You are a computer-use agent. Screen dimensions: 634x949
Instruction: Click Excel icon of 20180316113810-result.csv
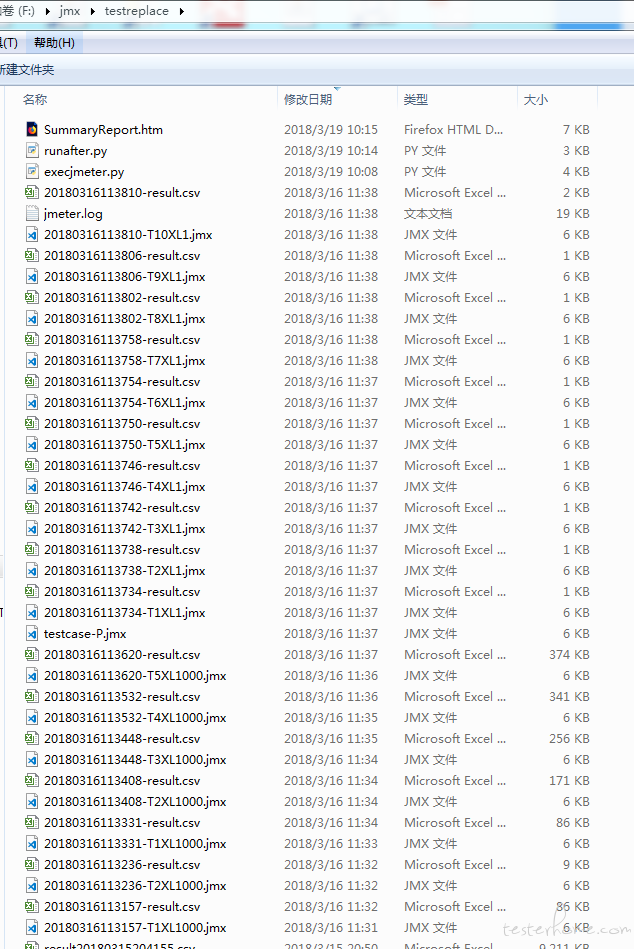(32, 193)
